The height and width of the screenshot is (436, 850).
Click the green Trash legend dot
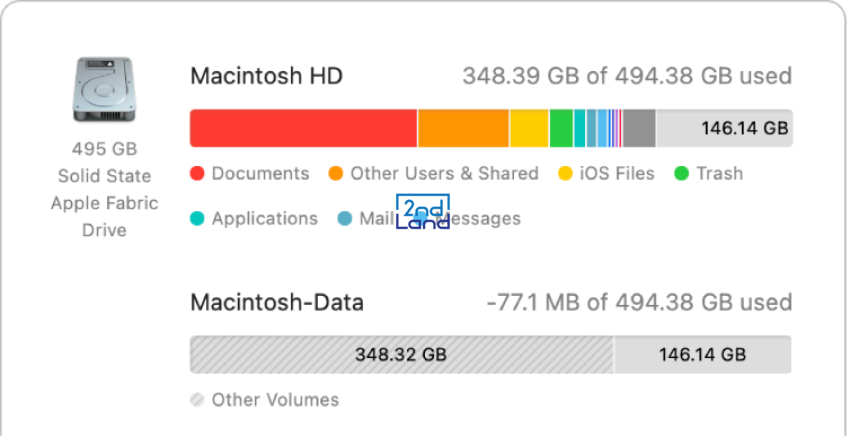[x=681, y=174]
